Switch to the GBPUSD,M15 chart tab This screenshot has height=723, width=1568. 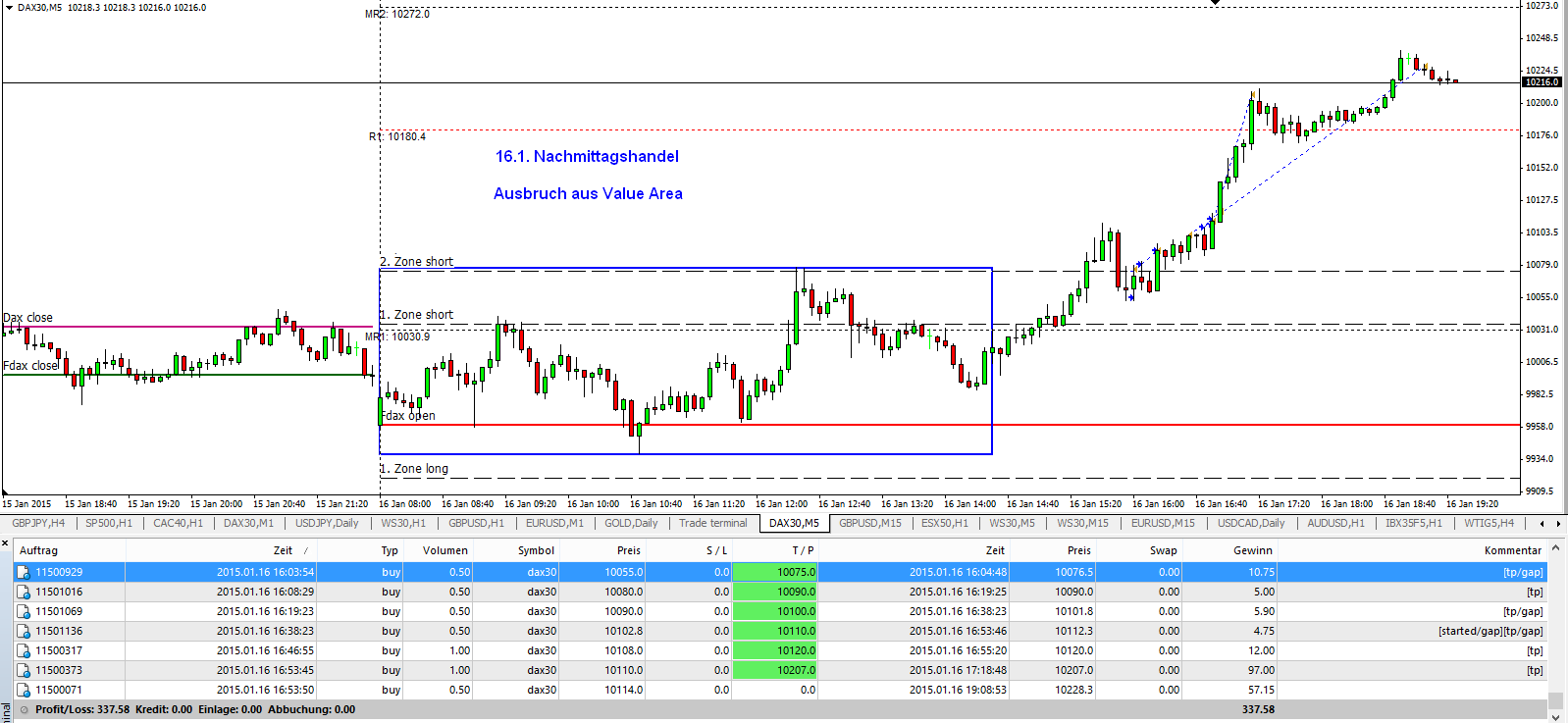(870, 523)
